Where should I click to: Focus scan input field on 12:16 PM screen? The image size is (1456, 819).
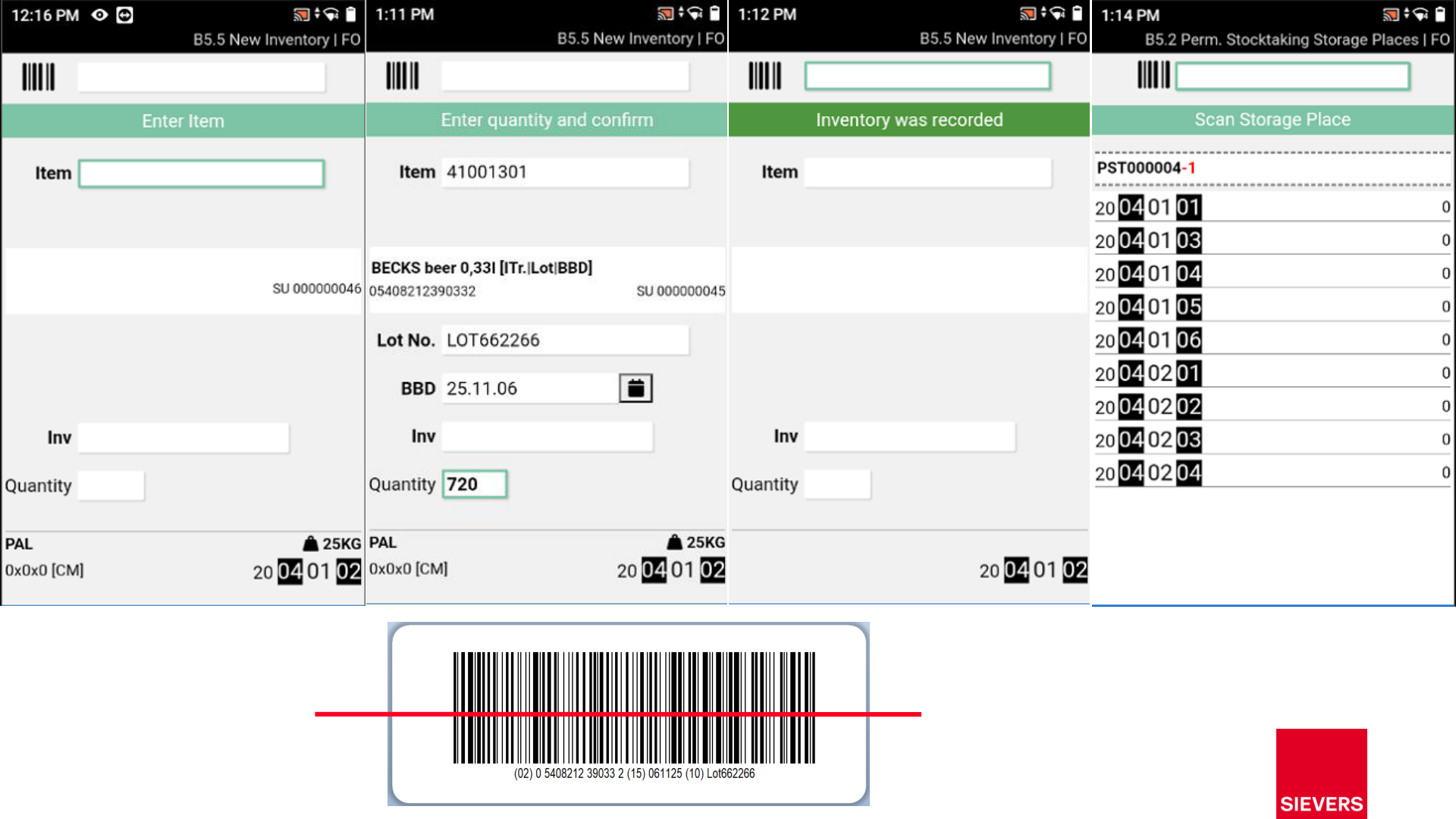[201, 77]
